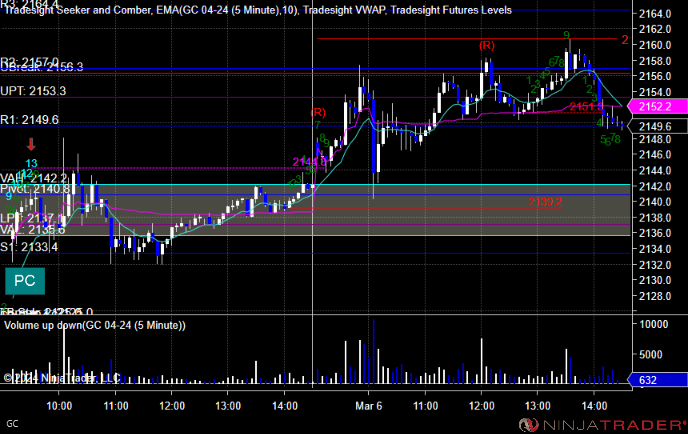Select the R1: 2149.6 level label
This screenshot has width=688, height=434.
coord(29,120)
